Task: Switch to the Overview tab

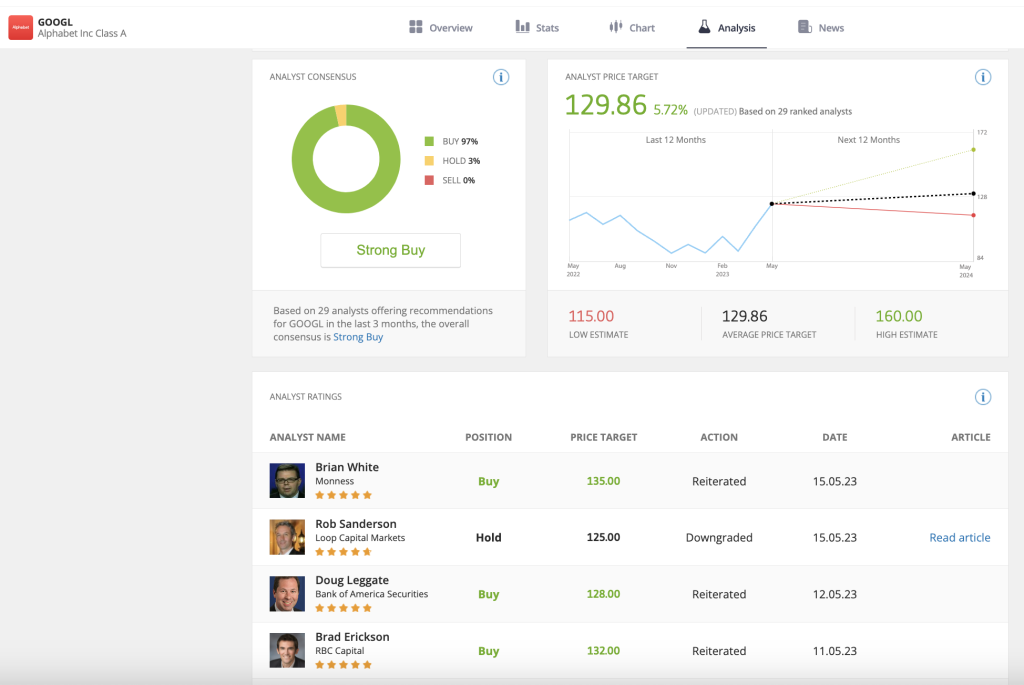Action: [x=441, y=27]
